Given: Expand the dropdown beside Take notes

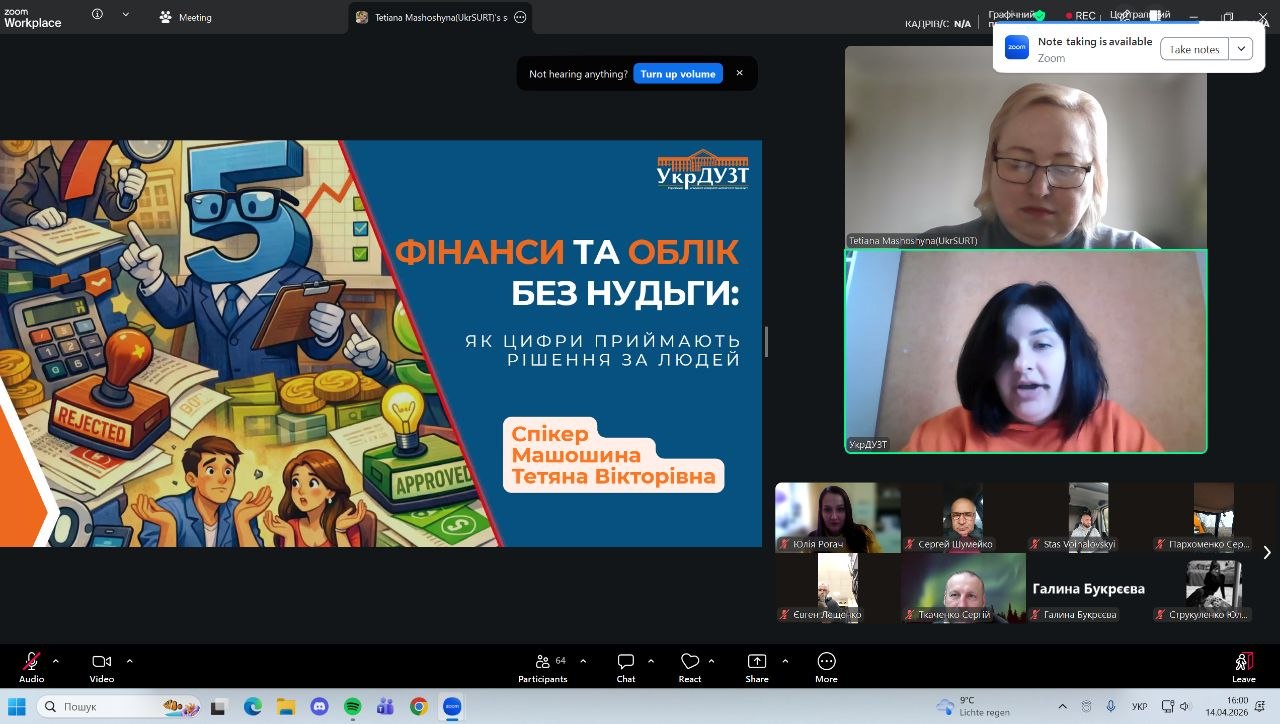Looking at the screenshot, I should pos(1241,49).
